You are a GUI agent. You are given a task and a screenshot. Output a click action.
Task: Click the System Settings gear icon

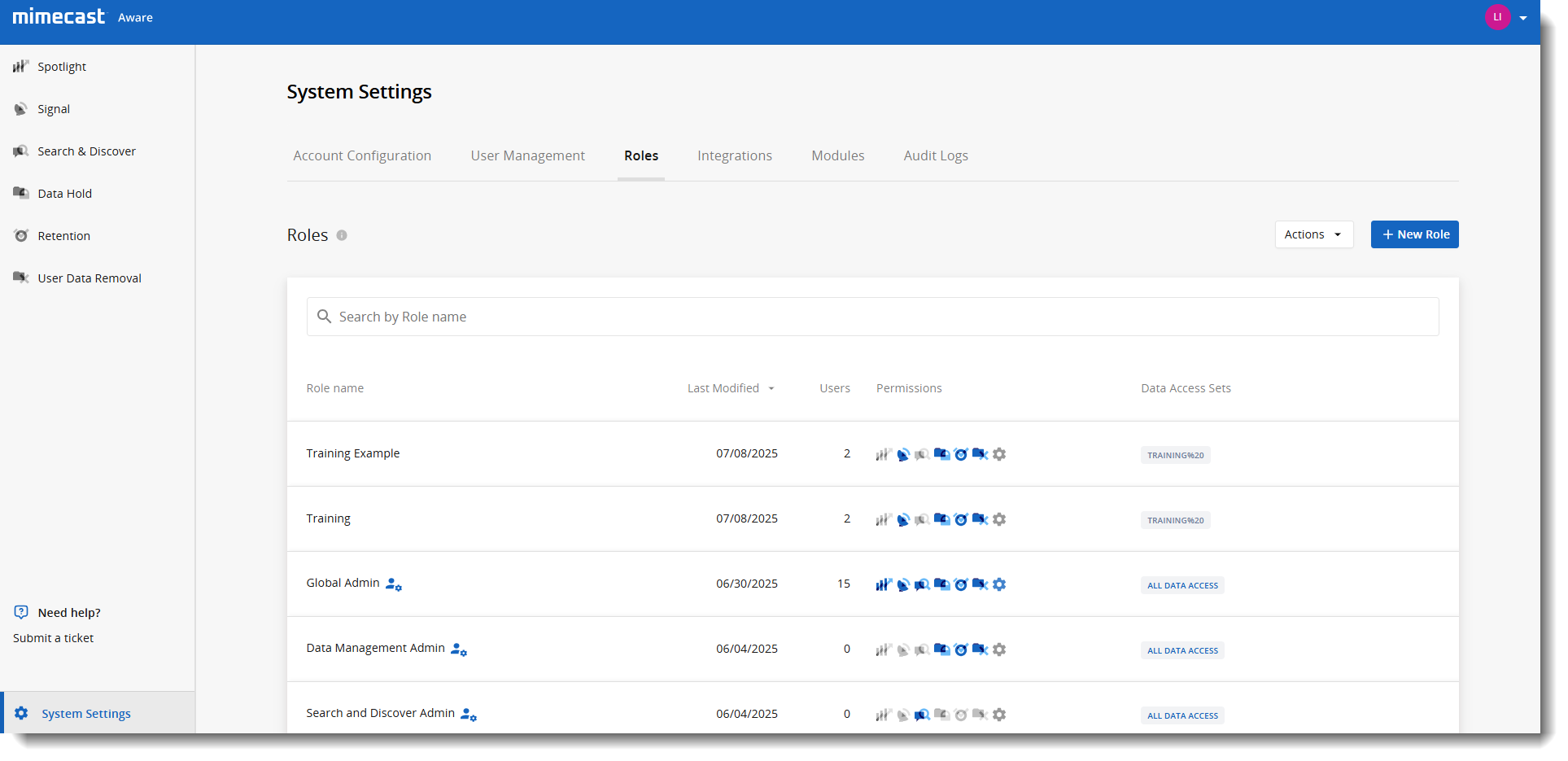[x=22, y=714]
